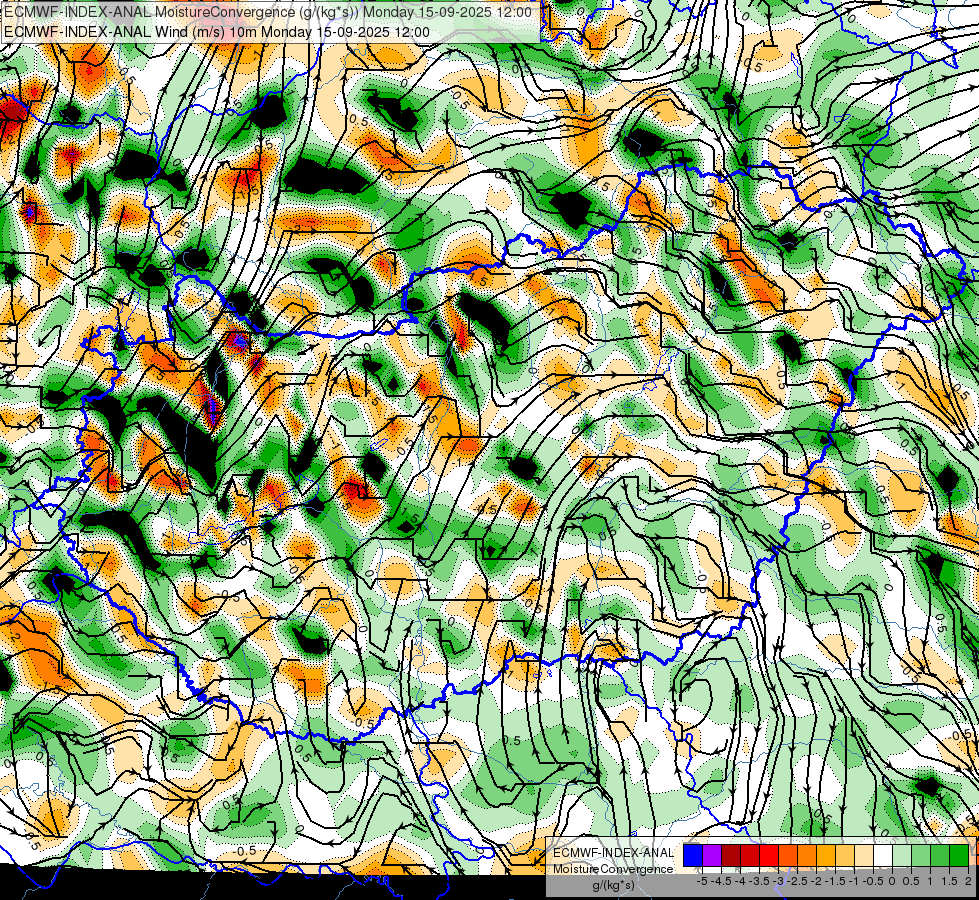This screenshot has height=900, width=979.
Task: Click the 1.5 tick label on legend scale
Action: pos(948,881)
